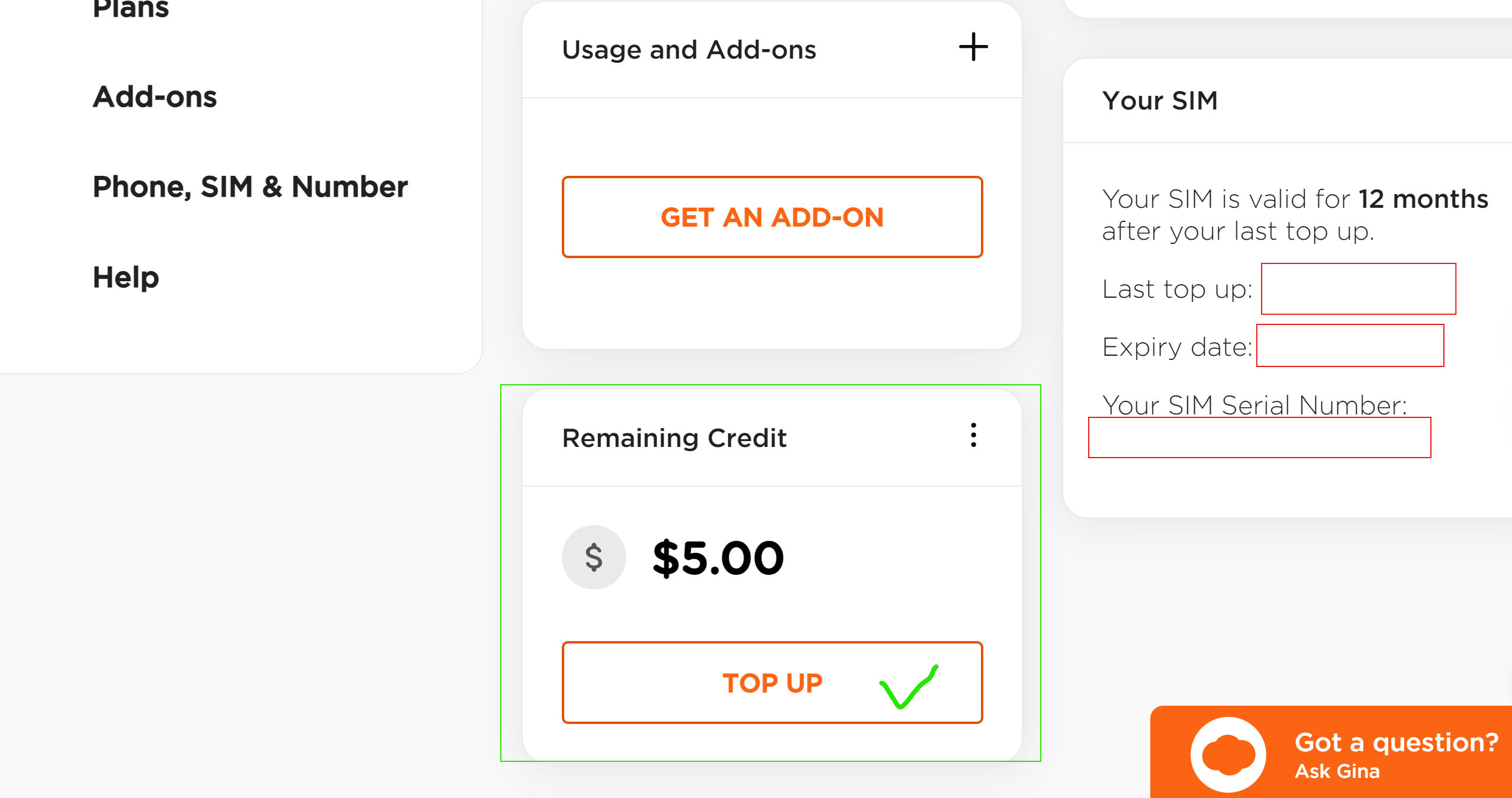The image size is (1512, 798).
Task: Go to the Add-ons menu item
Action: pyautogui.click(x=155, y=97)
